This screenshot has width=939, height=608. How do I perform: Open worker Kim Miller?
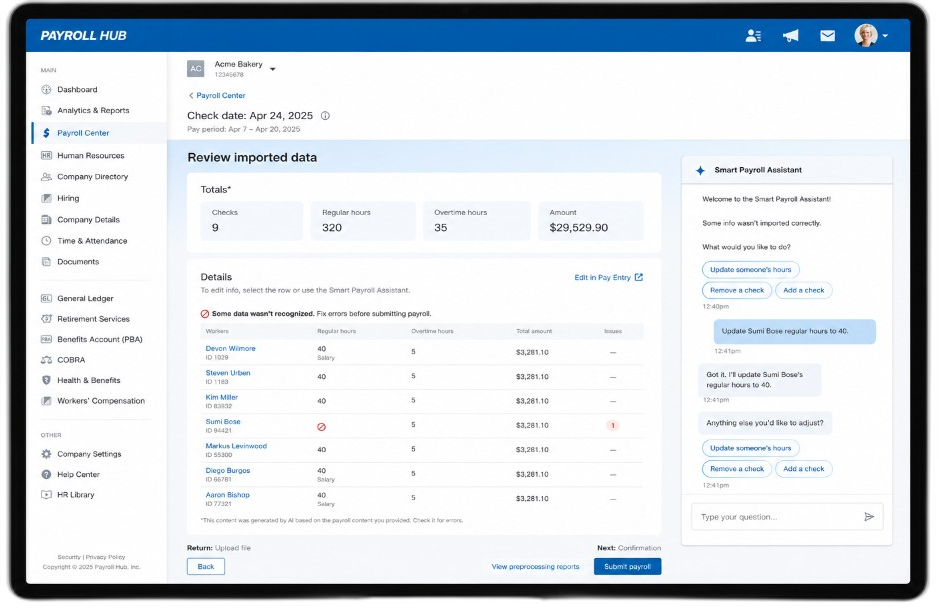click(x=222, y=397)
